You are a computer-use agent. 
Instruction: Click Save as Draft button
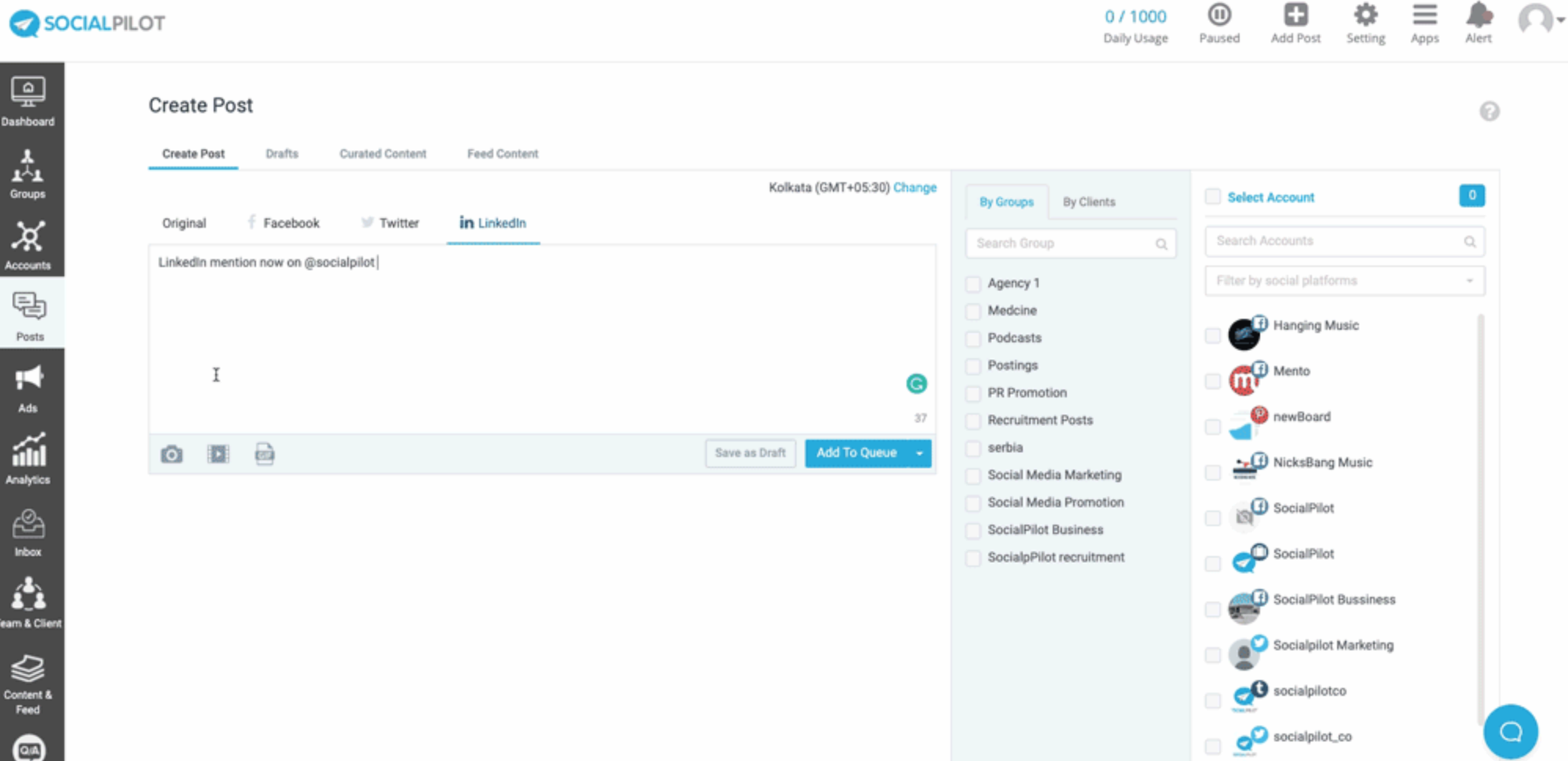tap(750, 453)
